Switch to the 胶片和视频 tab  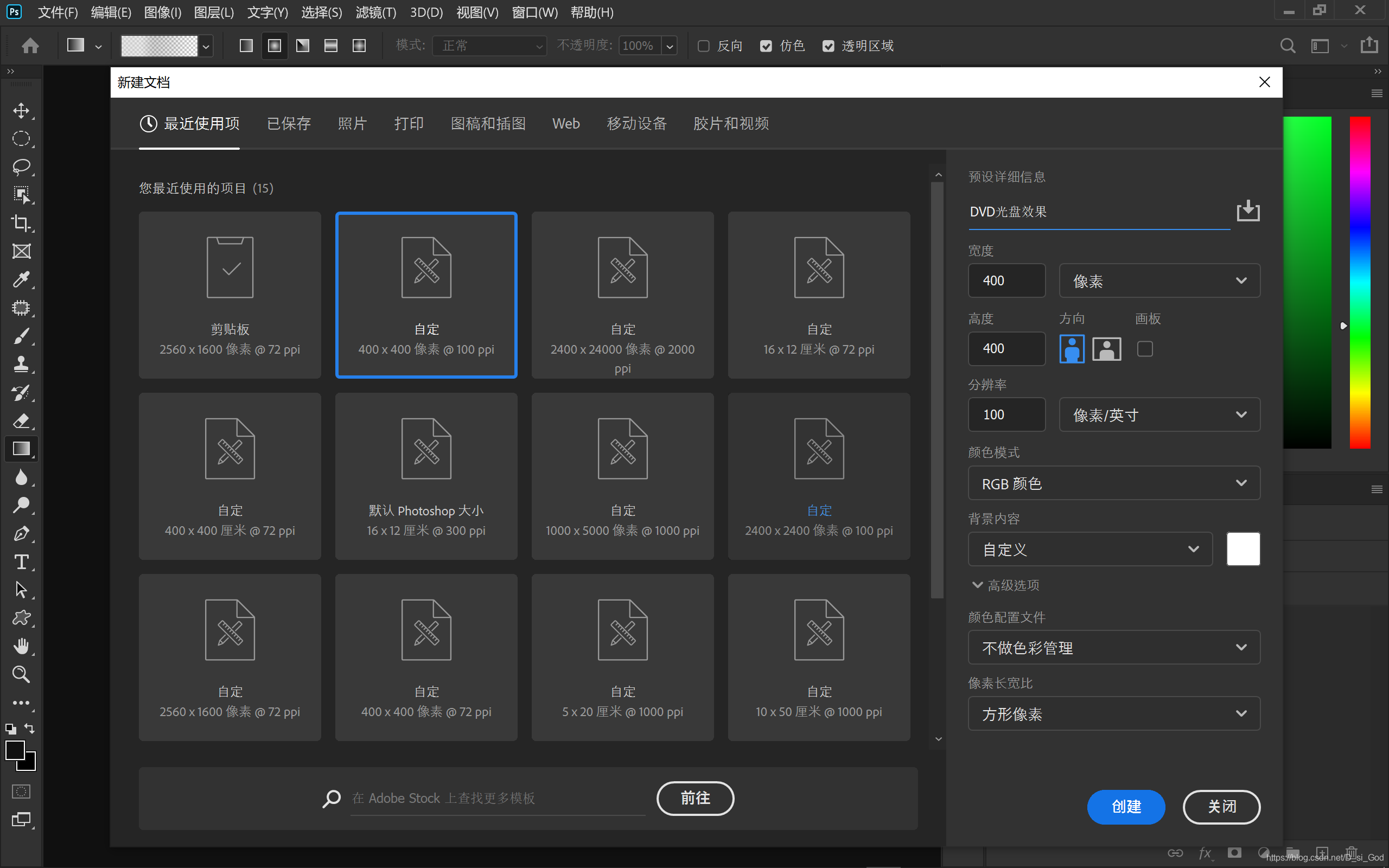click(x=731, y=124)
